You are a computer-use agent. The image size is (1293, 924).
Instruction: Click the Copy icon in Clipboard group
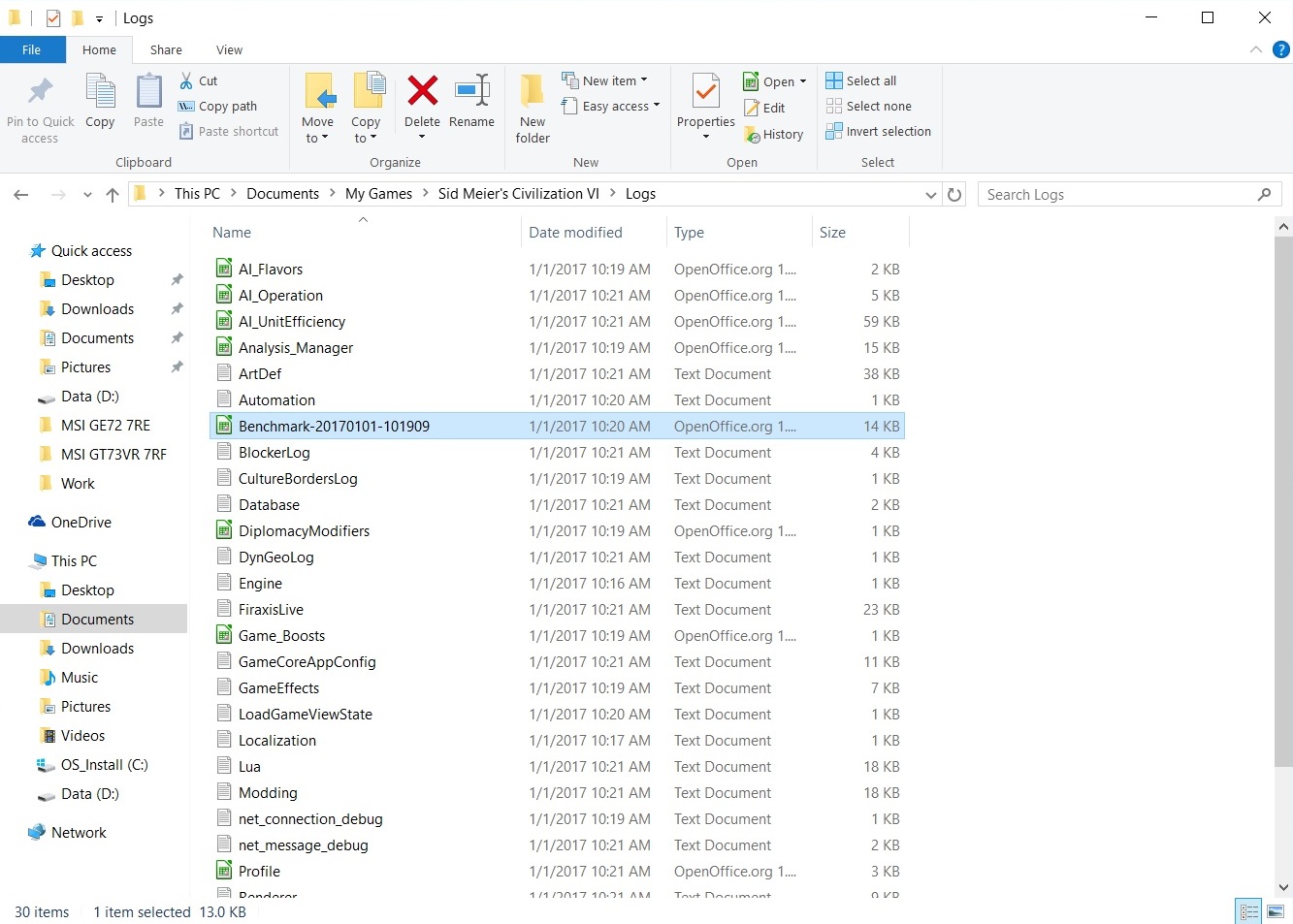[100, 91]
